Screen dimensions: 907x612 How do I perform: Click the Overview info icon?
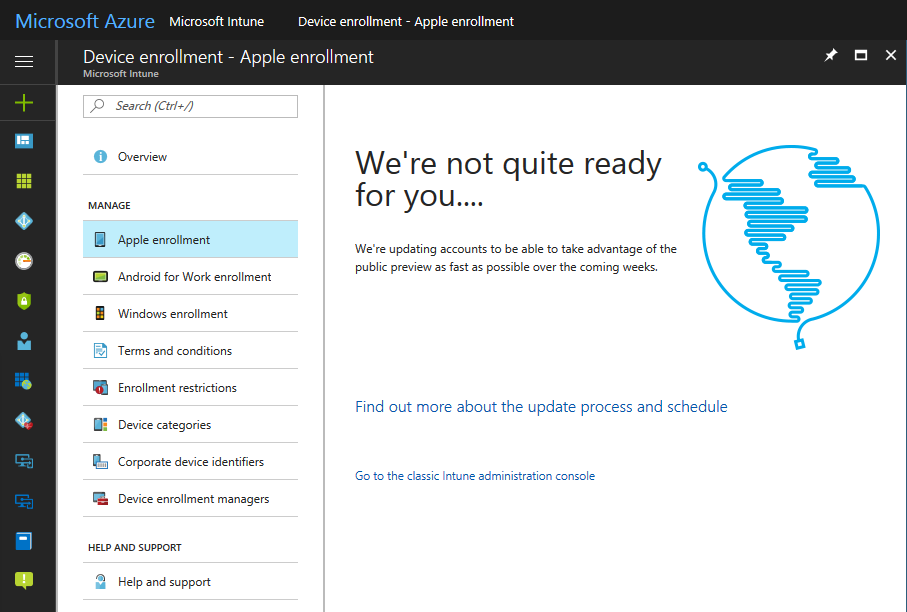(x=100, y=157)
